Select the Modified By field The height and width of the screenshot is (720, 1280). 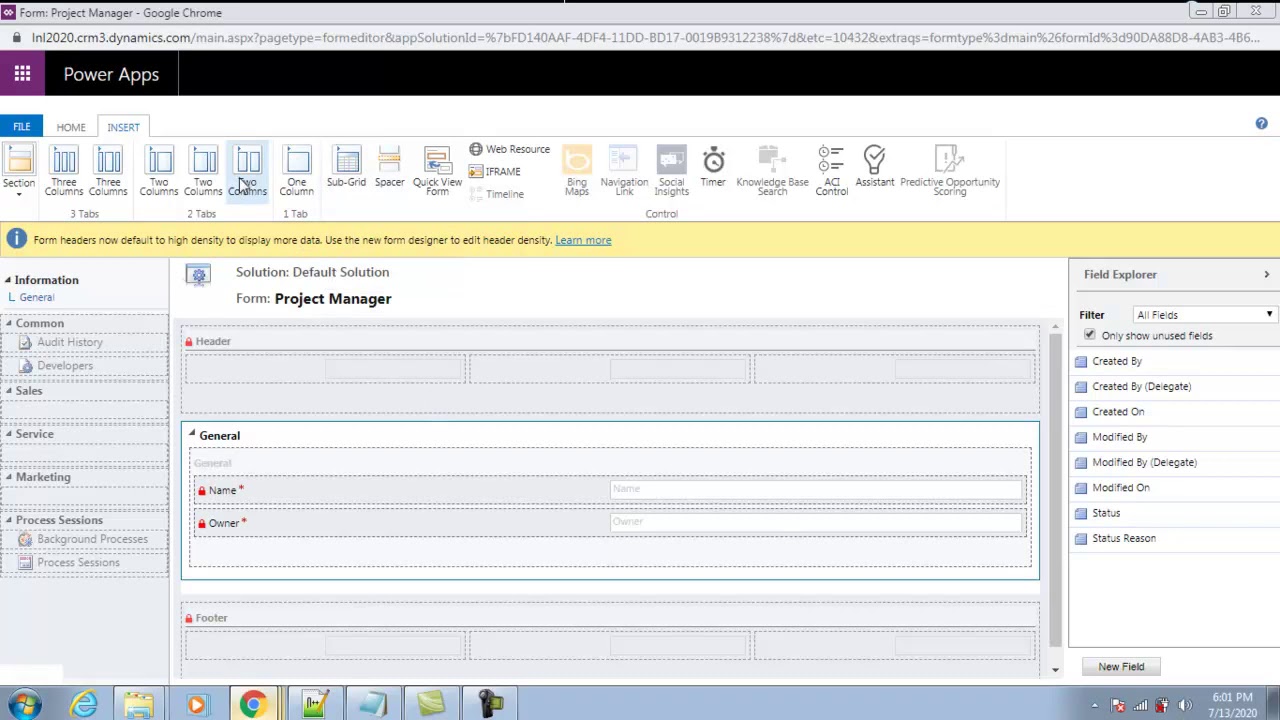1120,437
